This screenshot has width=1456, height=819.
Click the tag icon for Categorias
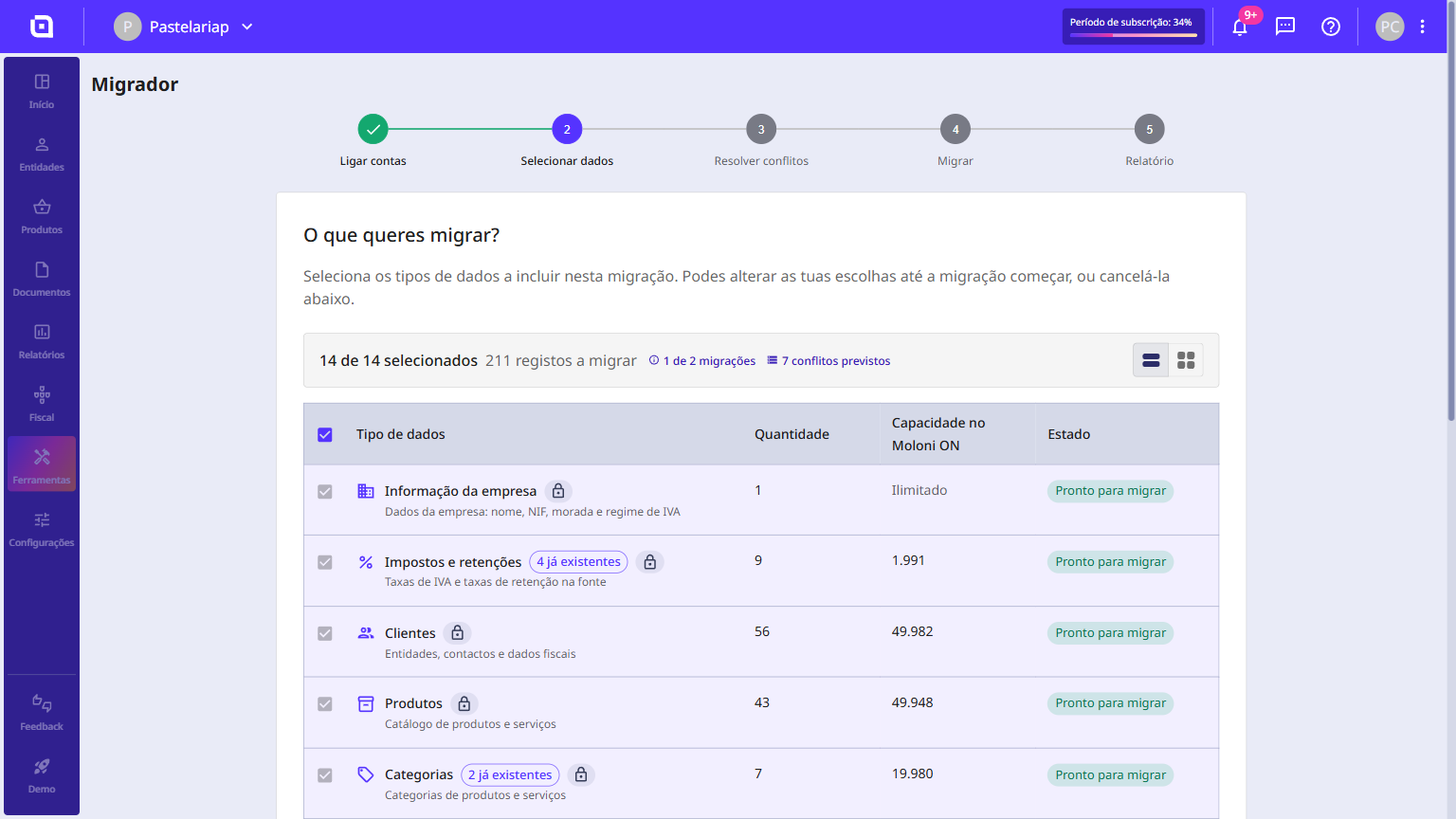point(366,774)
